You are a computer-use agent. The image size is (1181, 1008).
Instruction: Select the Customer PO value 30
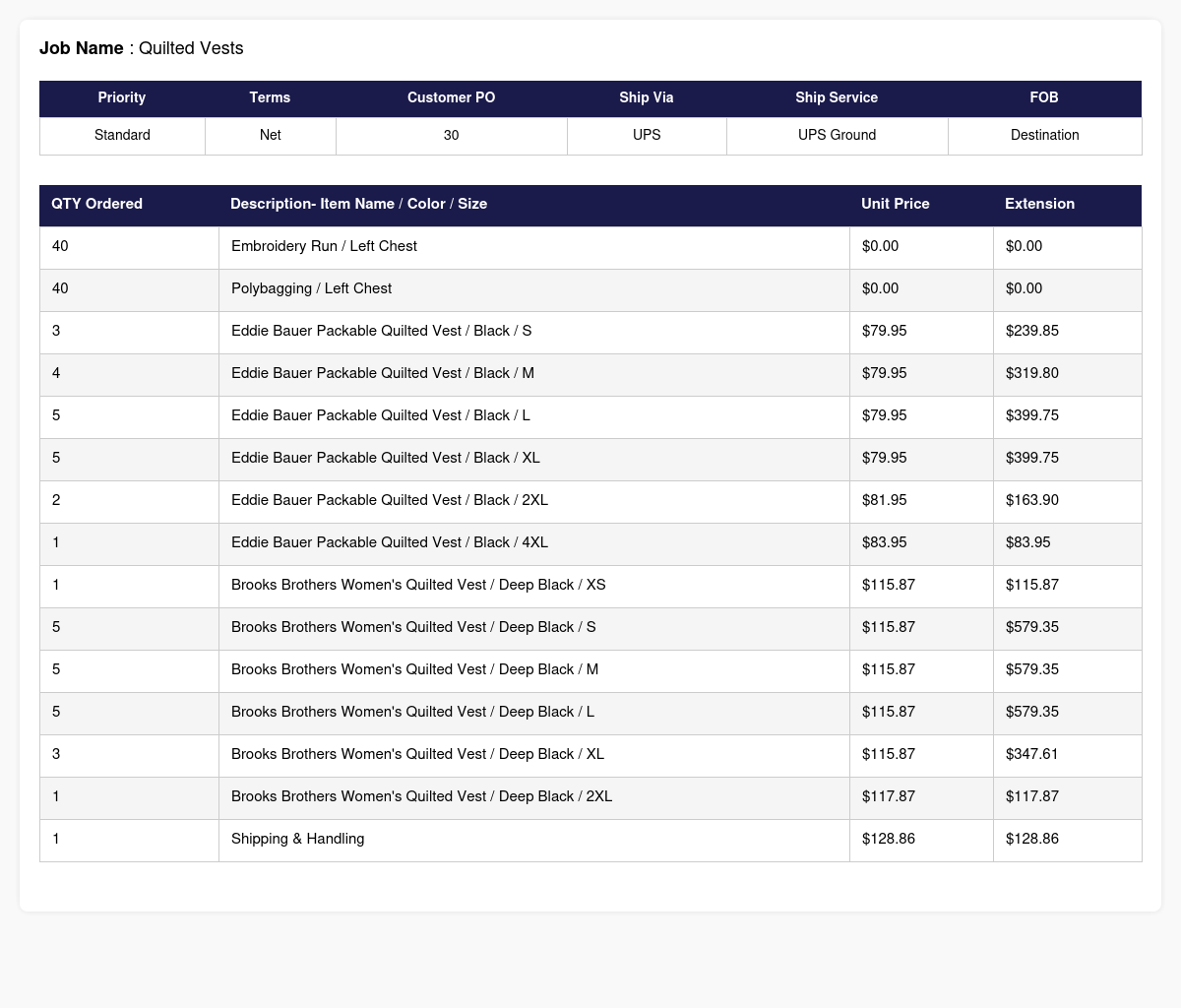452,135
